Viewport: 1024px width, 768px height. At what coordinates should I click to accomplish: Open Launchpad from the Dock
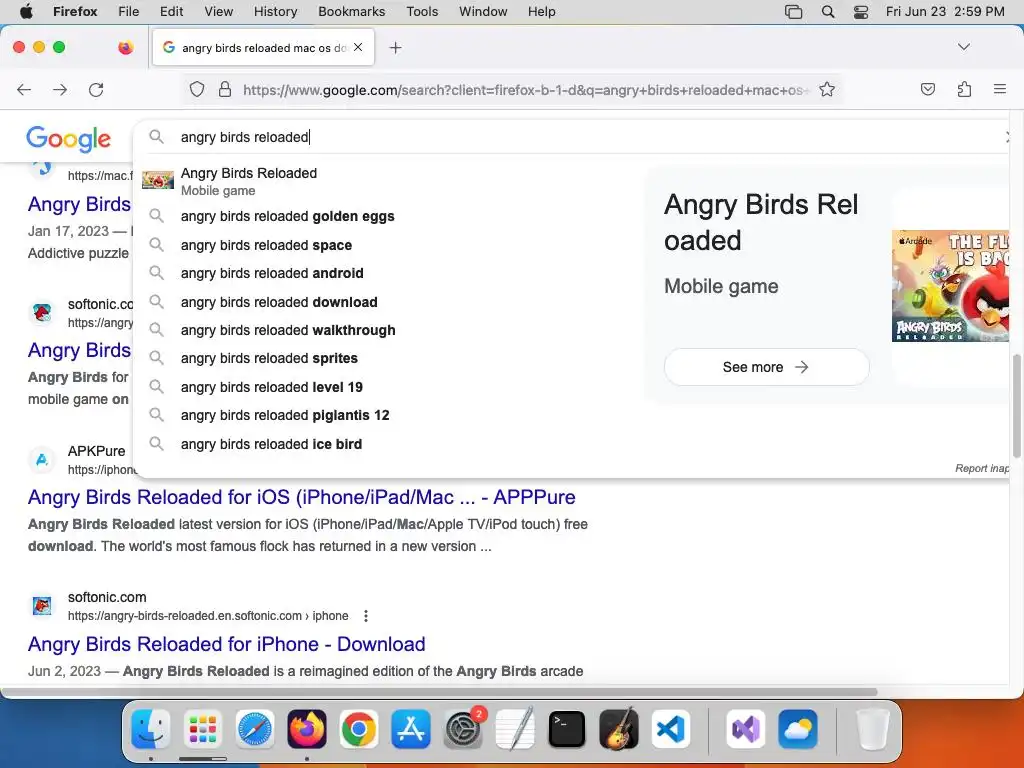coord(202,729)
